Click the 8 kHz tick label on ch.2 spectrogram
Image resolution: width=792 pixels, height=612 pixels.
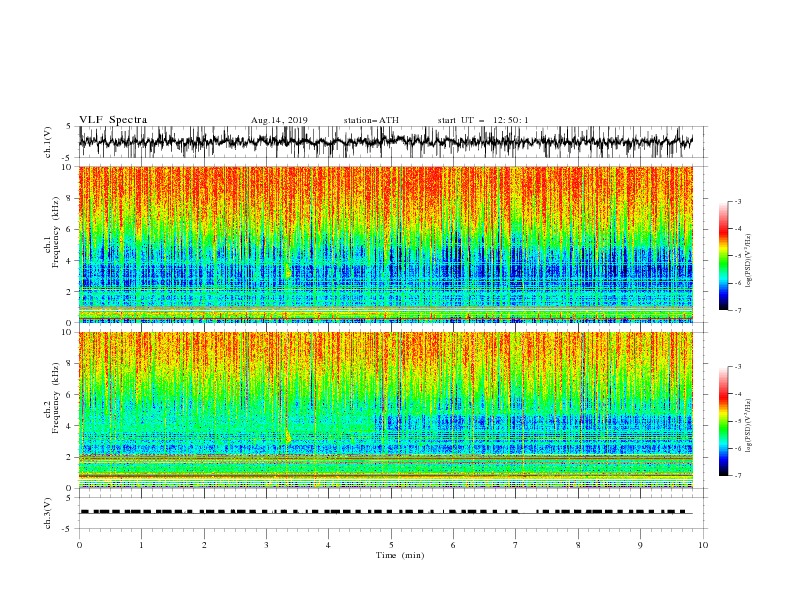[70, 364]
